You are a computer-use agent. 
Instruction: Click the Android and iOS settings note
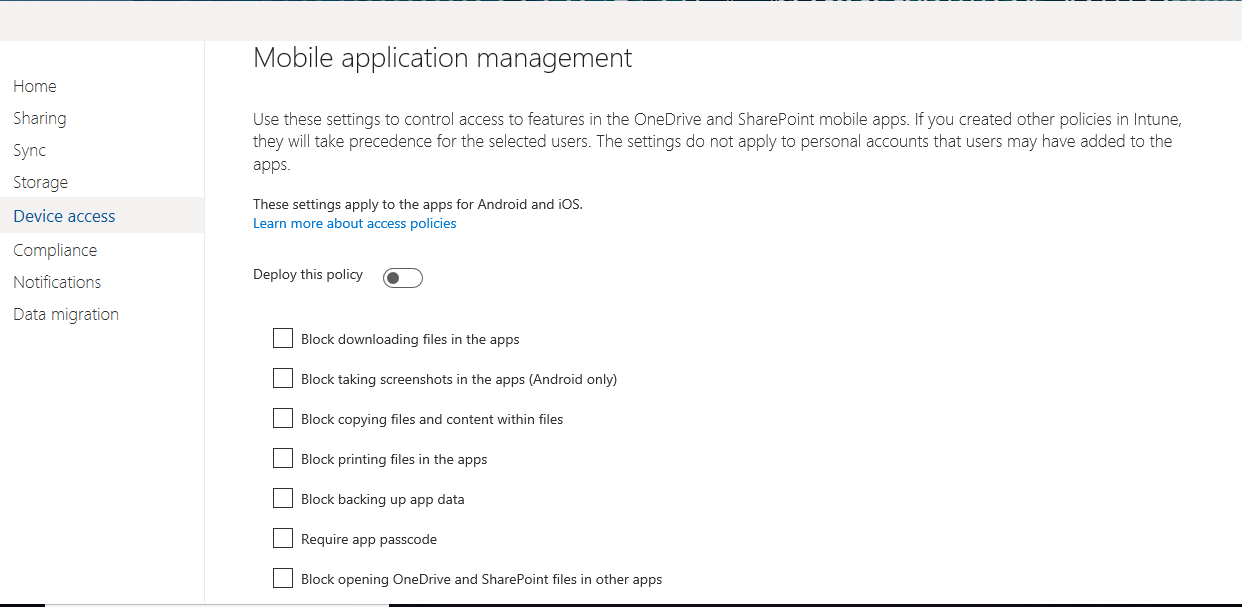click(417, 204)
